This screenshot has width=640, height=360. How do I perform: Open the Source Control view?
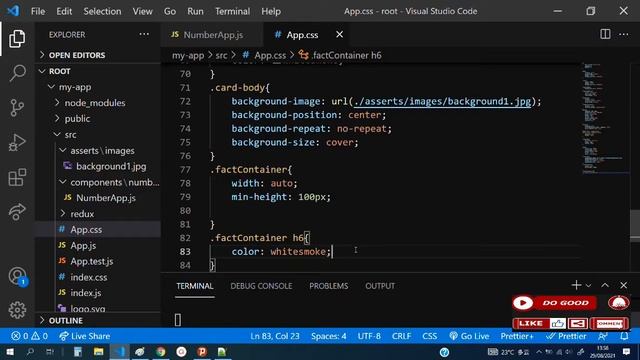[17, 108]
